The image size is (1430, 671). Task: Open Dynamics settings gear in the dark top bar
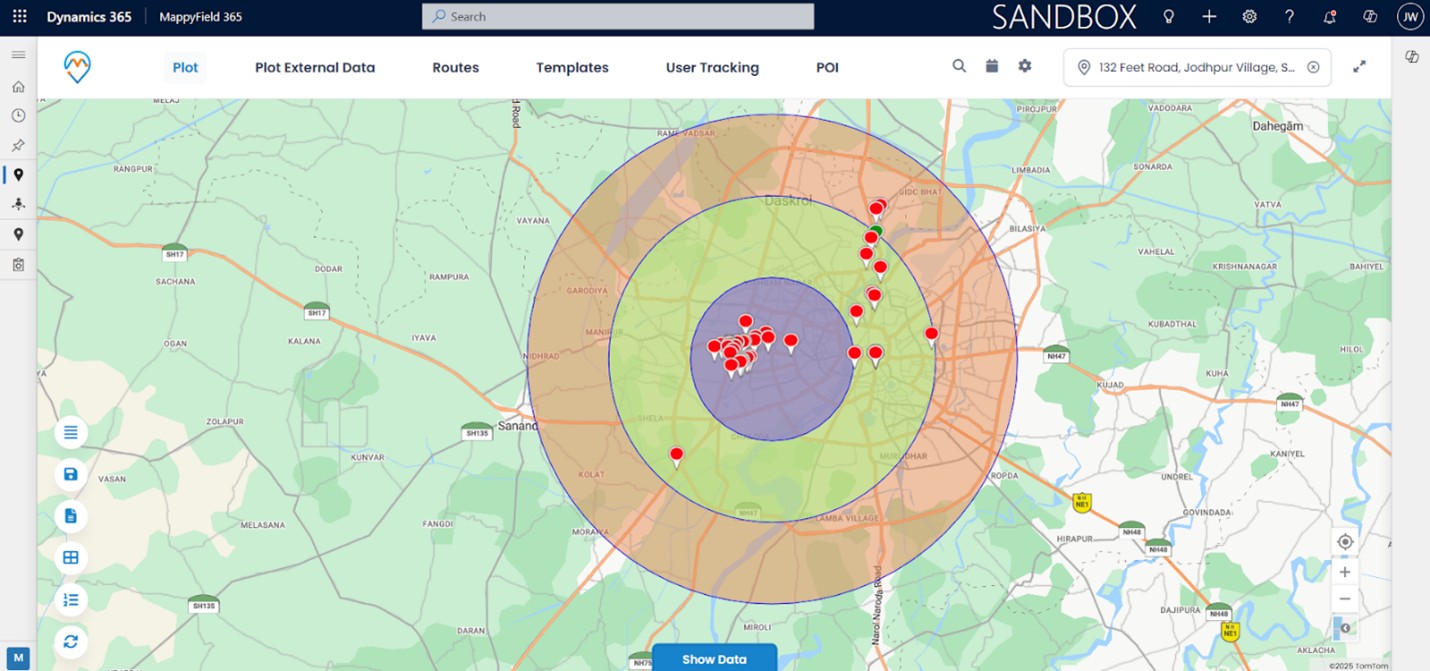click(1249, 17)
